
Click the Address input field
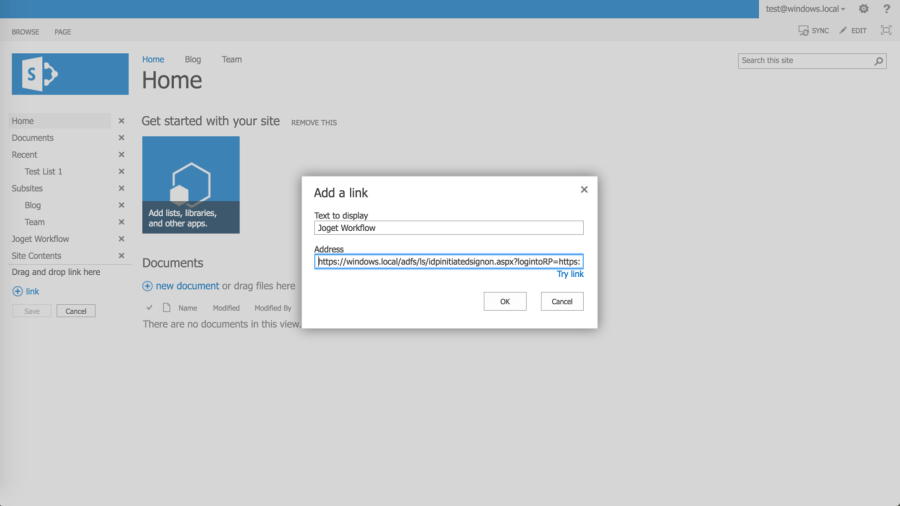click(x=448, y=261)
